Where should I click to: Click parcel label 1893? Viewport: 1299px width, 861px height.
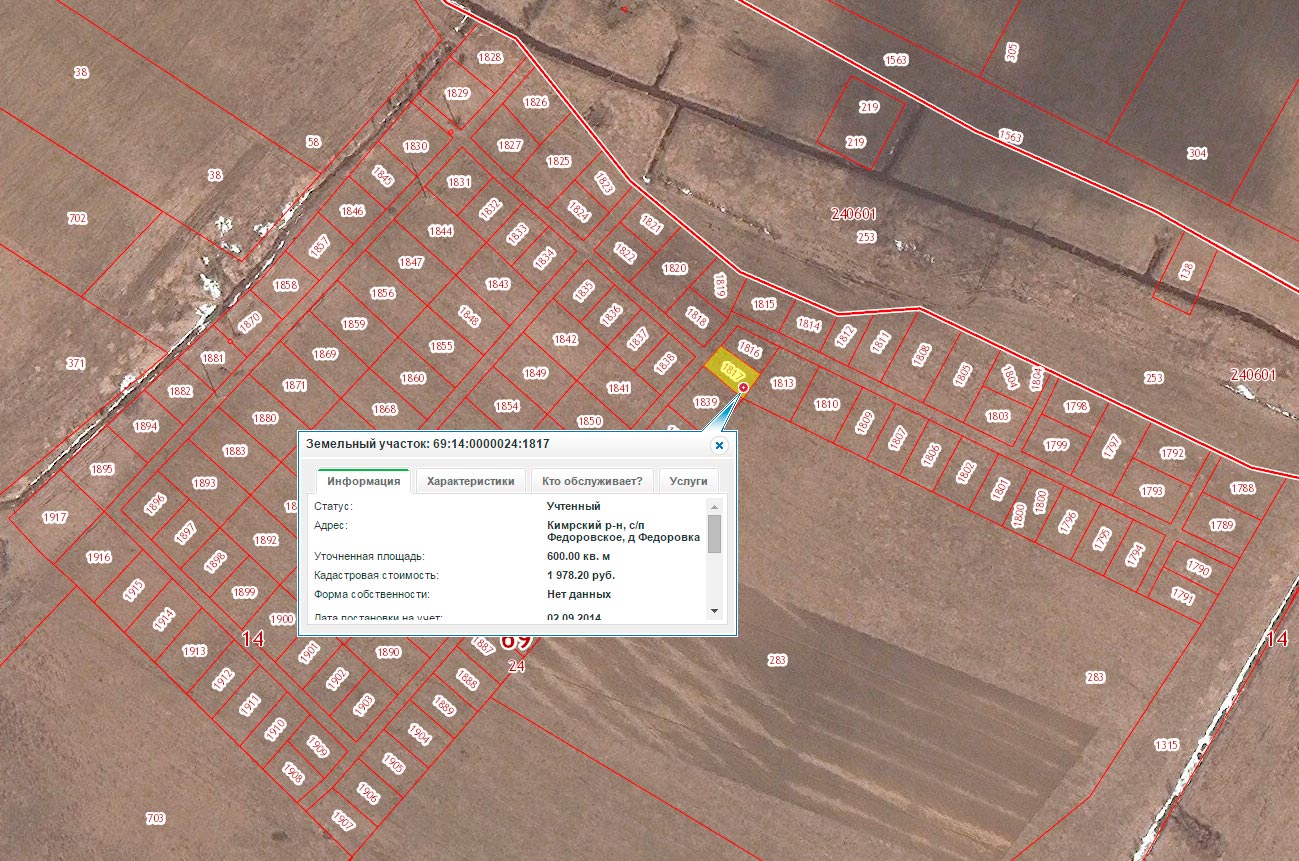(204, 483)
